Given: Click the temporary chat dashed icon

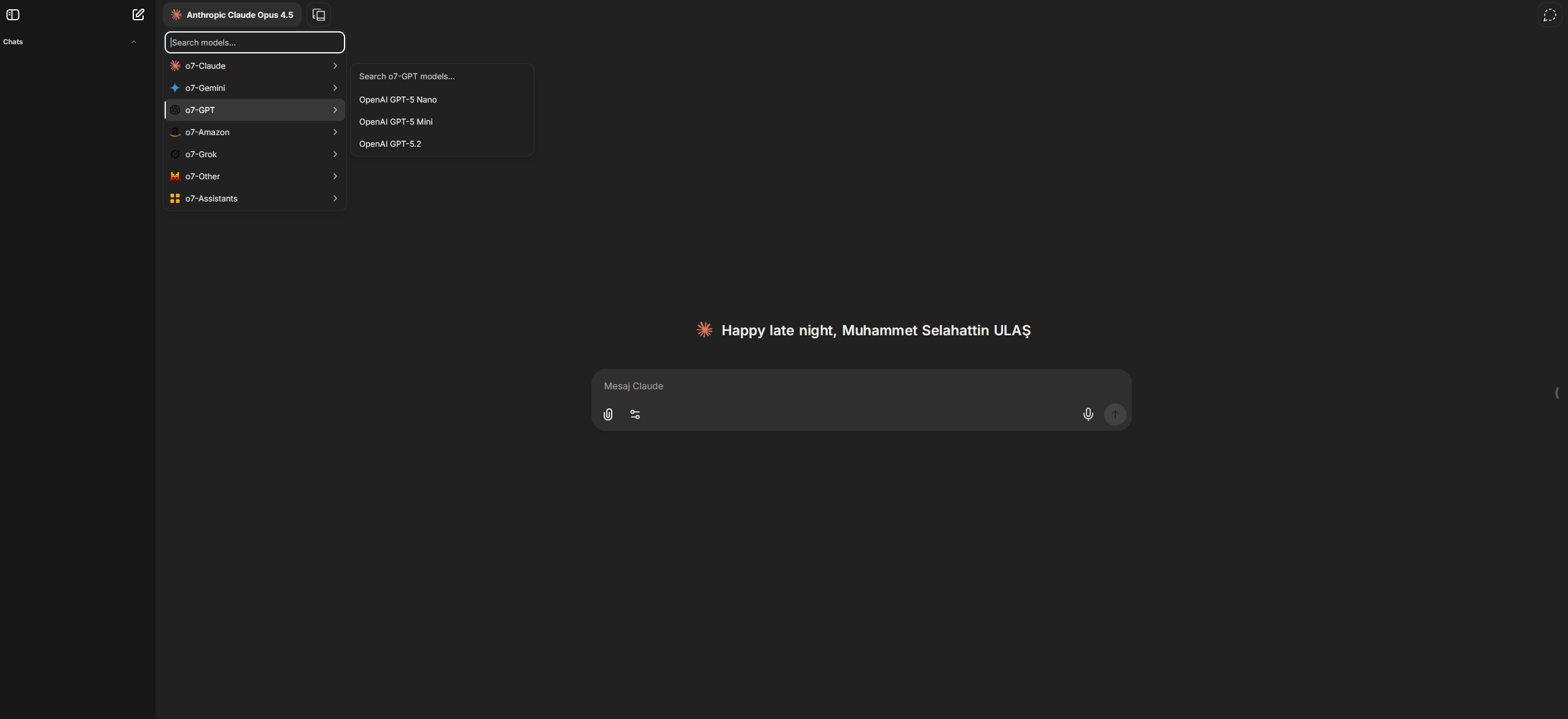Looking at the screenshot, I should point(1550,15).
